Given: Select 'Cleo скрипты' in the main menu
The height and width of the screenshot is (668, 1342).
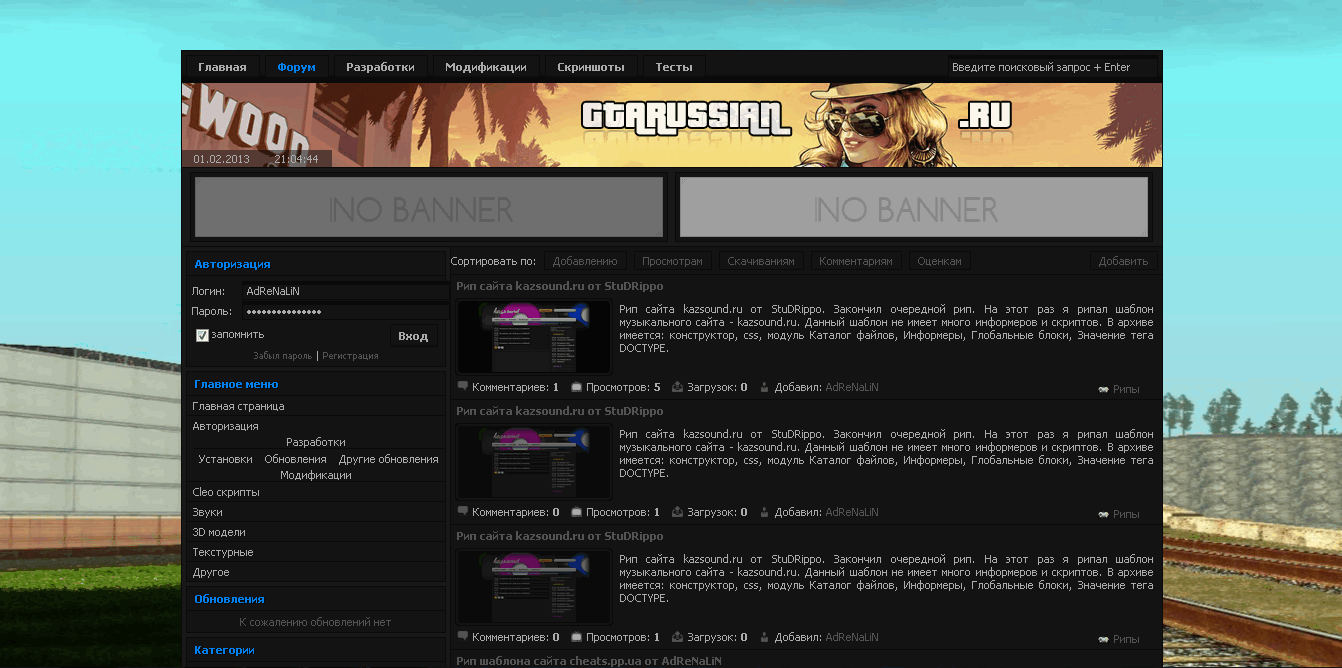Looking at the screenshot, I should 226,492.
